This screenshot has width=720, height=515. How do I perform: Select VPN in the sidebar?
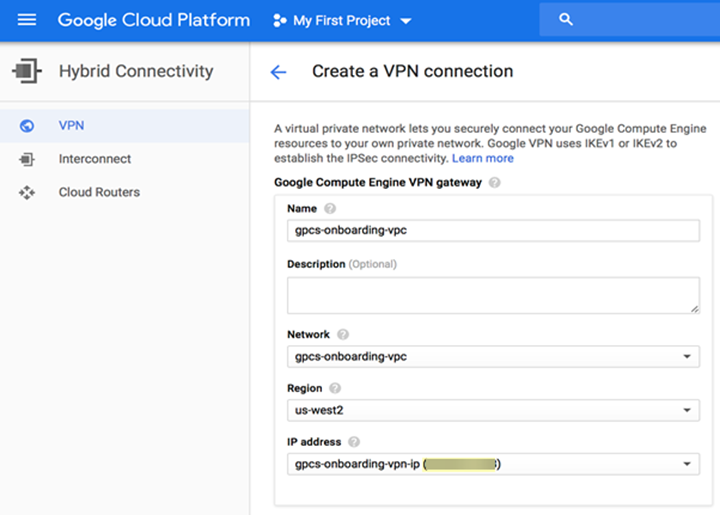(x=71, y=126)
